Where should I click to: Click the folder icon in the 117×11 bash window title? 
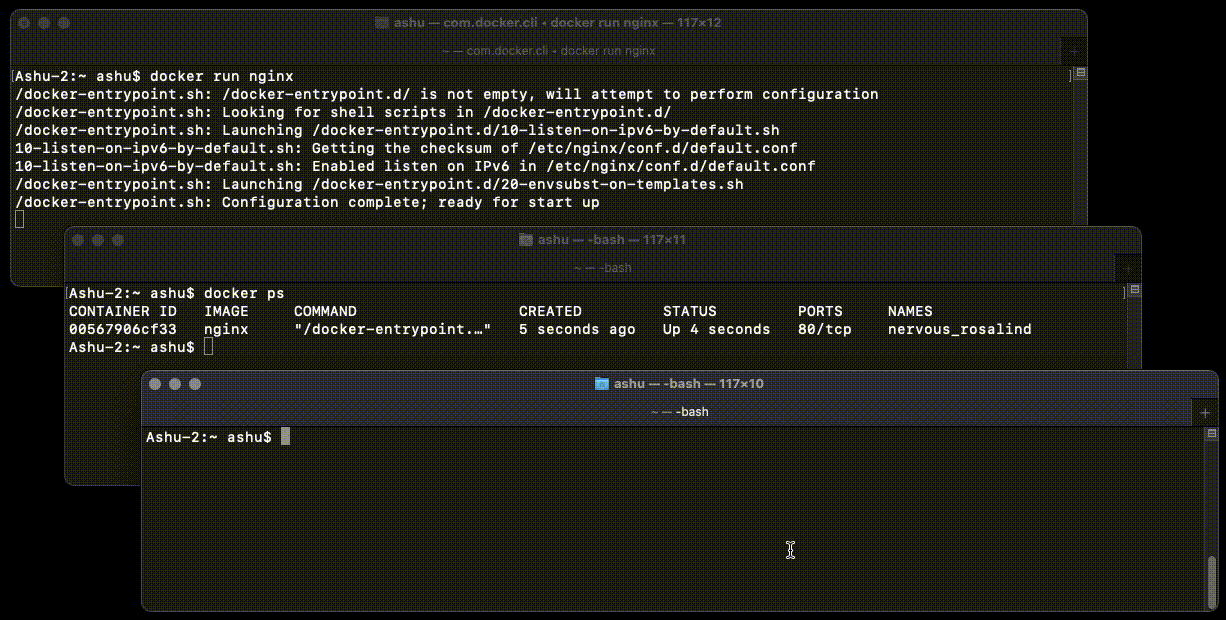click(x=526, y=240)
